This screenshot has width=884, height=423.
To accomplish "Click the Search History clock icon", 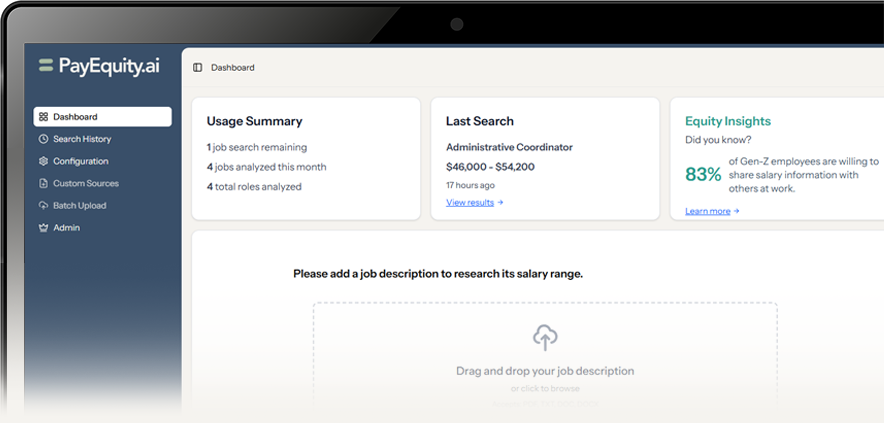I will tap(43, 139).
